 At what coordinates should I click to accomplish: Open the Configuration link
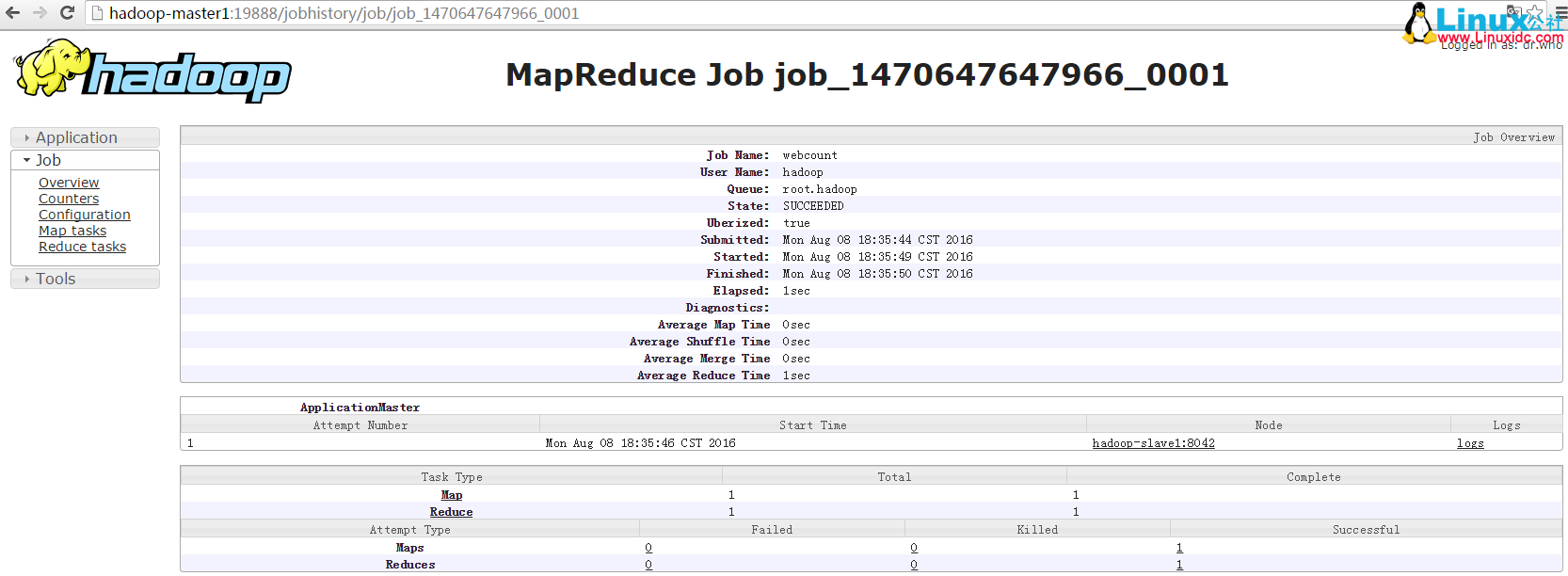point(85,215)
